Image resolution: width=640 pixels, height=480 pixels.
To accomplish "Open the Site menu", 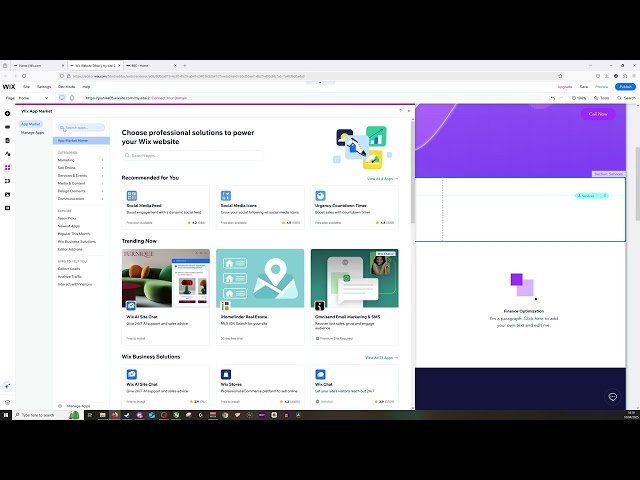I will (x=27, y=87).
